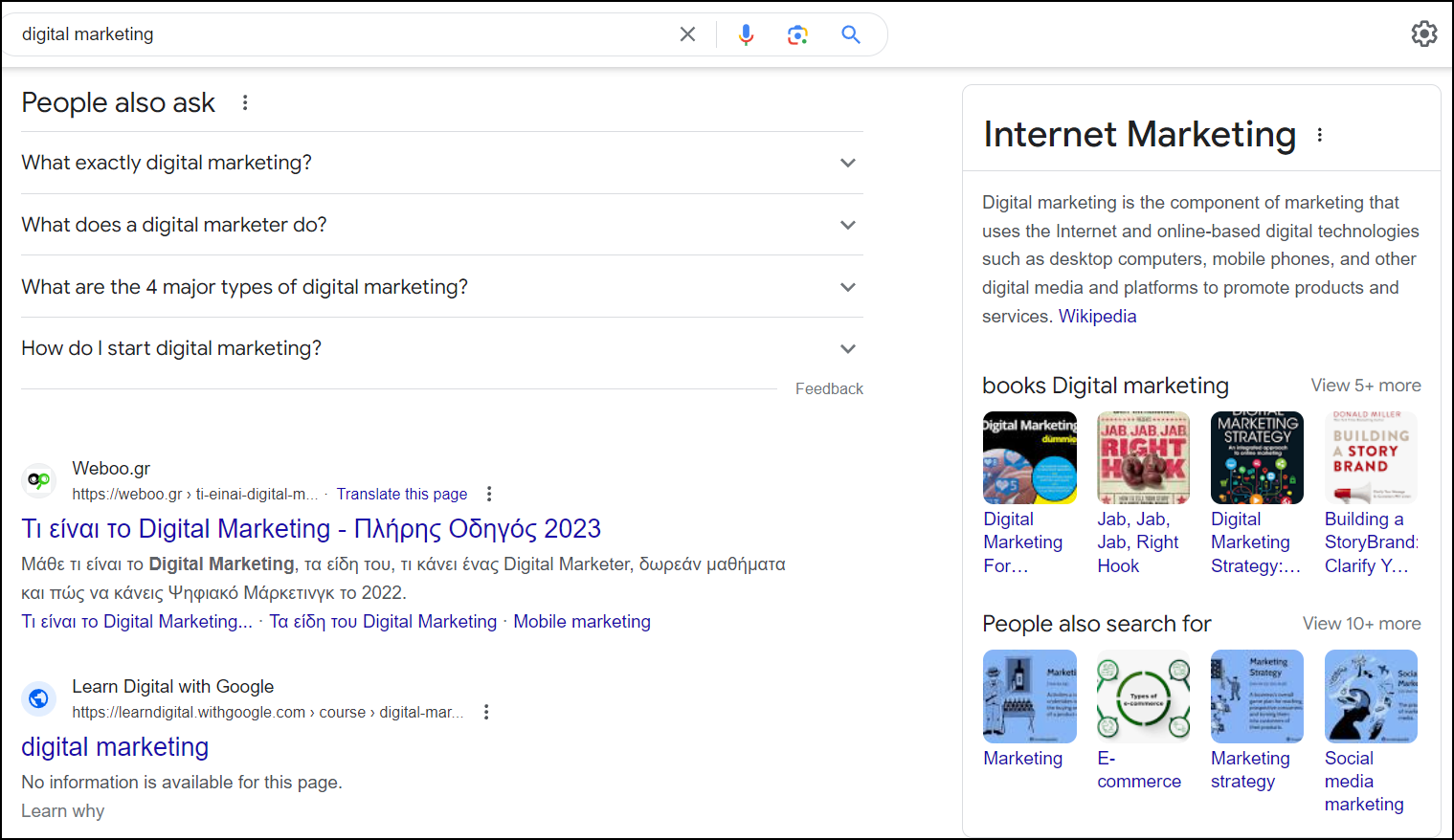This screenshot has height=840, width=1454.
Task: Expand "What does a digital marketer do?"
Action: [x=442, y=225]
